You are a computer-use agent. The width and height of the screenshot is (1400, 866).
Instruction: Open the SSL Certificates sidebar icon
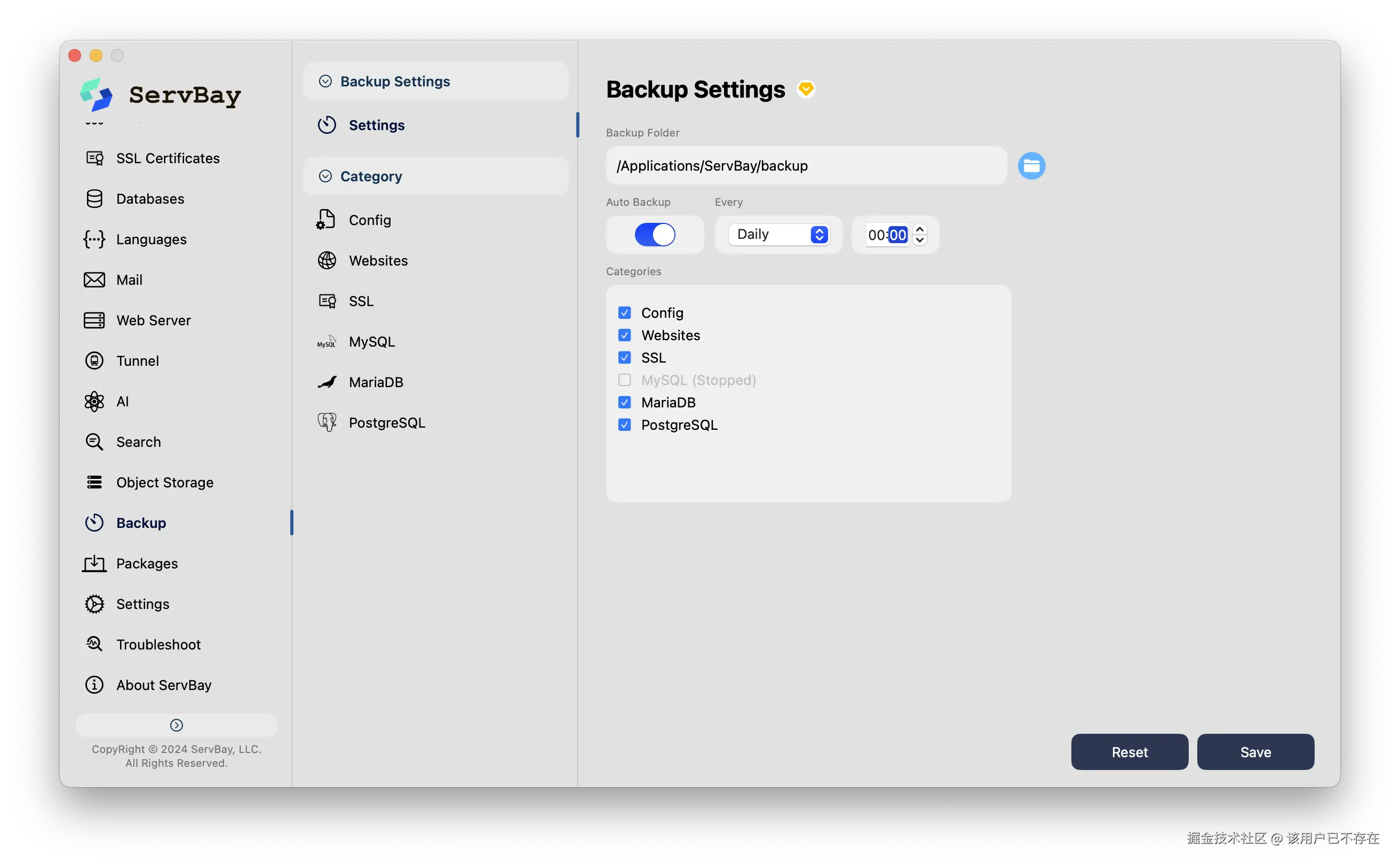click(94, 158)
